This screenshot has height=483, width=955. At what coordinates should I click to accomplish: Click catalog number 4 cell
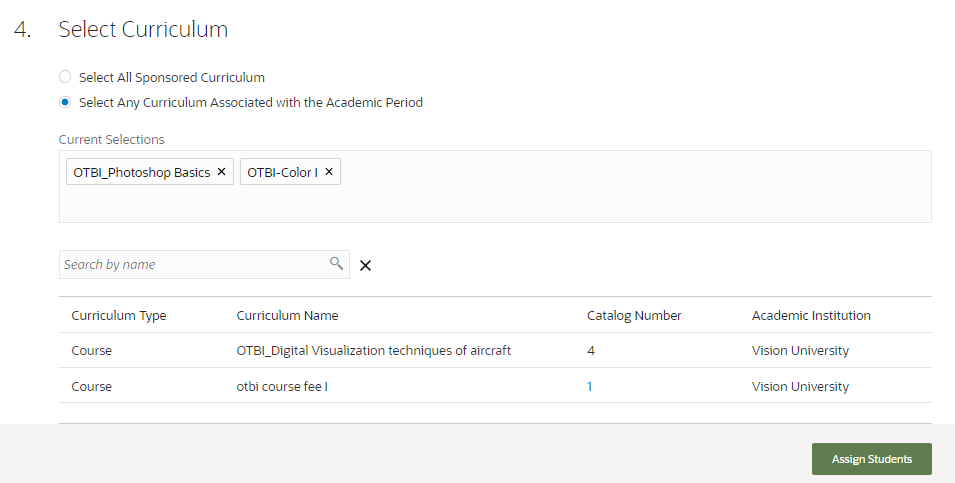click(591, 351)
